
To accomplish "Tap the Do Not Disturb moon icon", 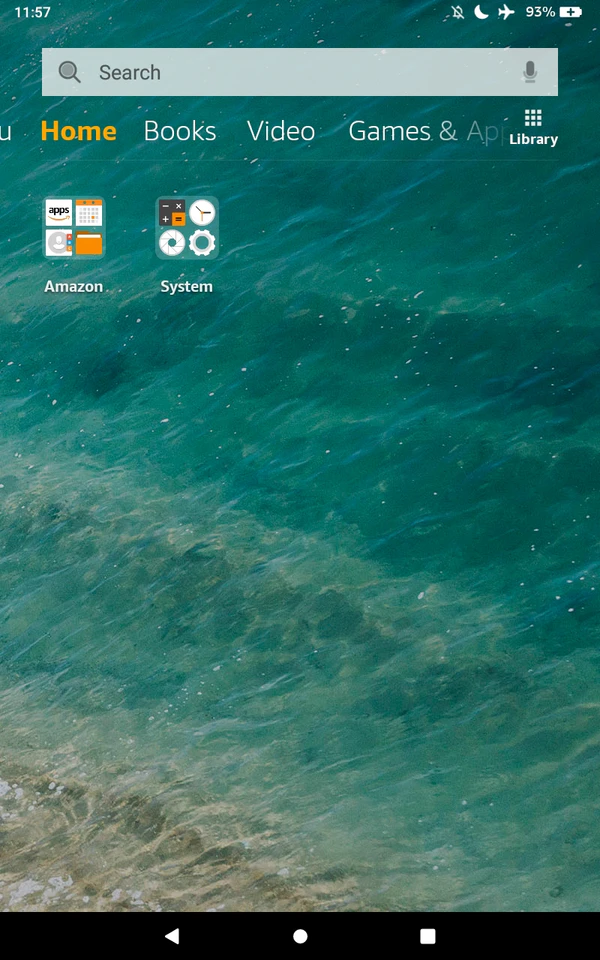I will (x=481, y=12).
